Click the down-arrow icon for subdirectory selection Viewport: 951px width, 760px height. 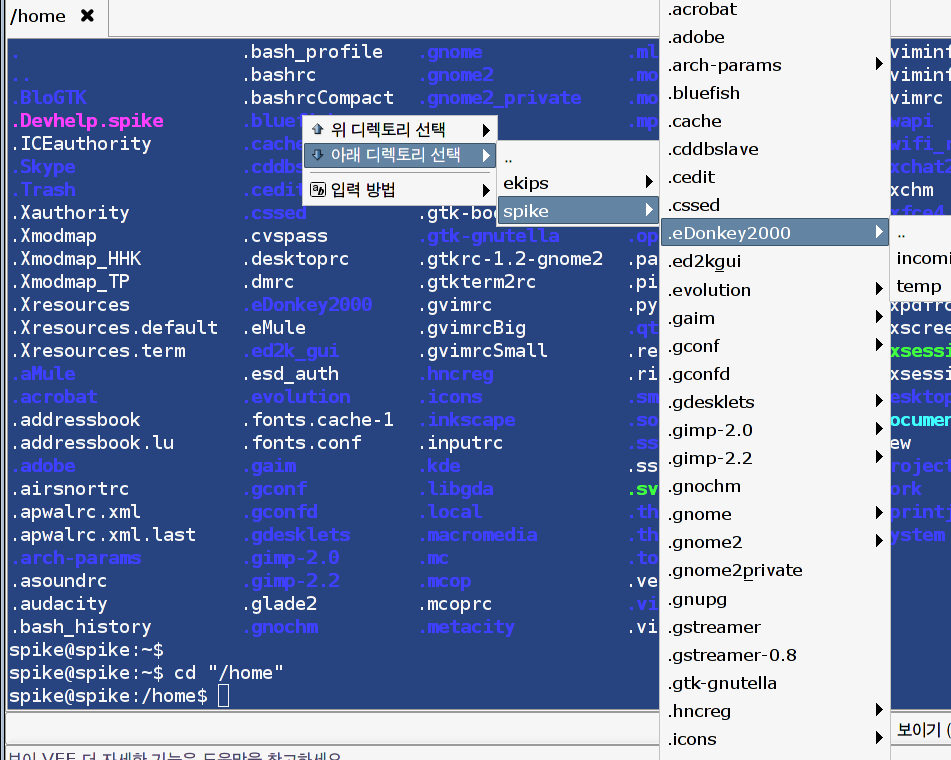click(x=318, y=155)
